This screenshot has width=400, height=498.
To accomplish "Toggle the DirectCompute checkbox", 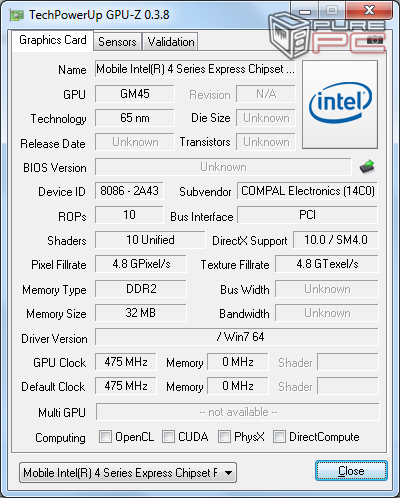I will [279, 436].
